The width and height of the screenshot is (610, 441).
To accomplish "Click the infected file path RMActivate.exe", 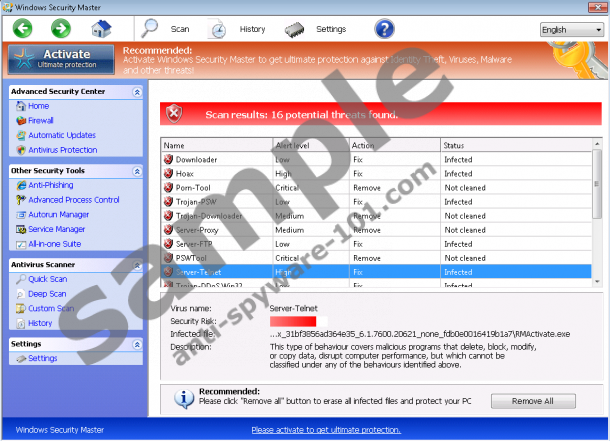I will (x=420, y=334).
